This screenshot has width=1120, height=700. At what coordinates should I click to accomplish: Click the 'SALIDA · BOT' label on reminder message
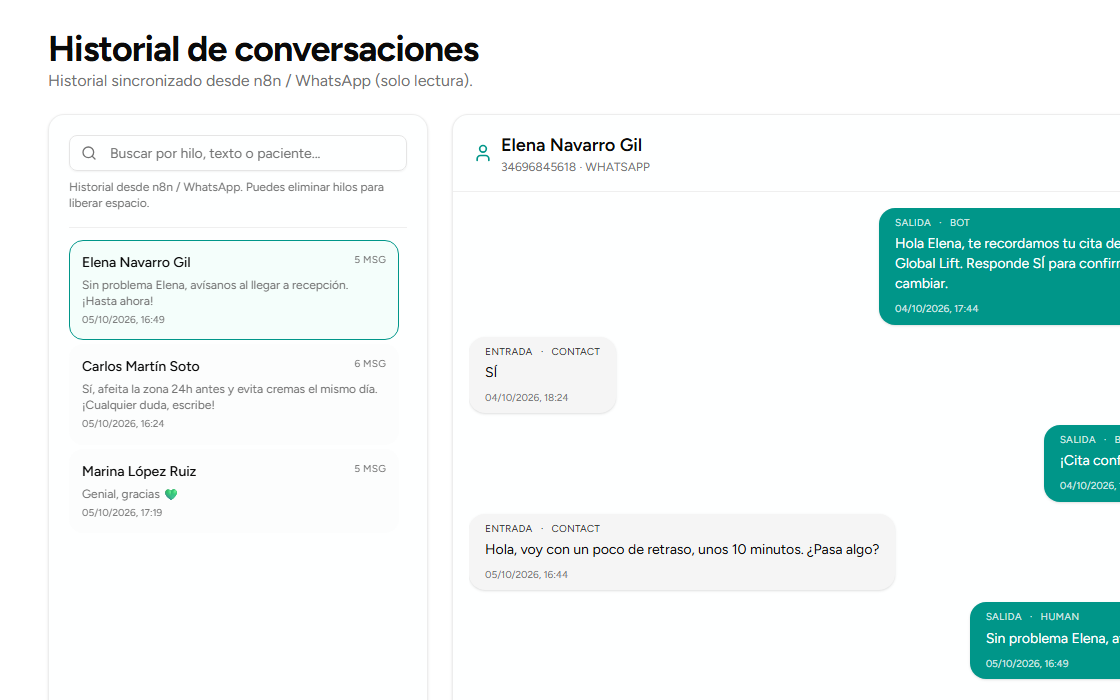[932, 223]
